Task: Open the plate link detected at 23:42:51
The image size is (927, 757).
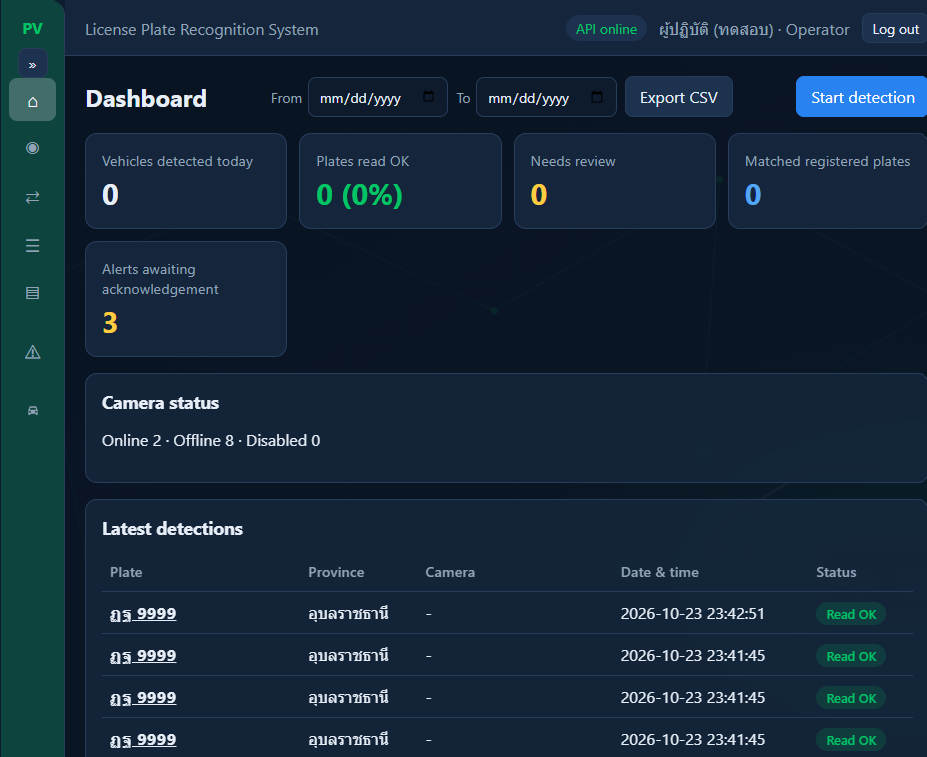Action: point(143,614)
